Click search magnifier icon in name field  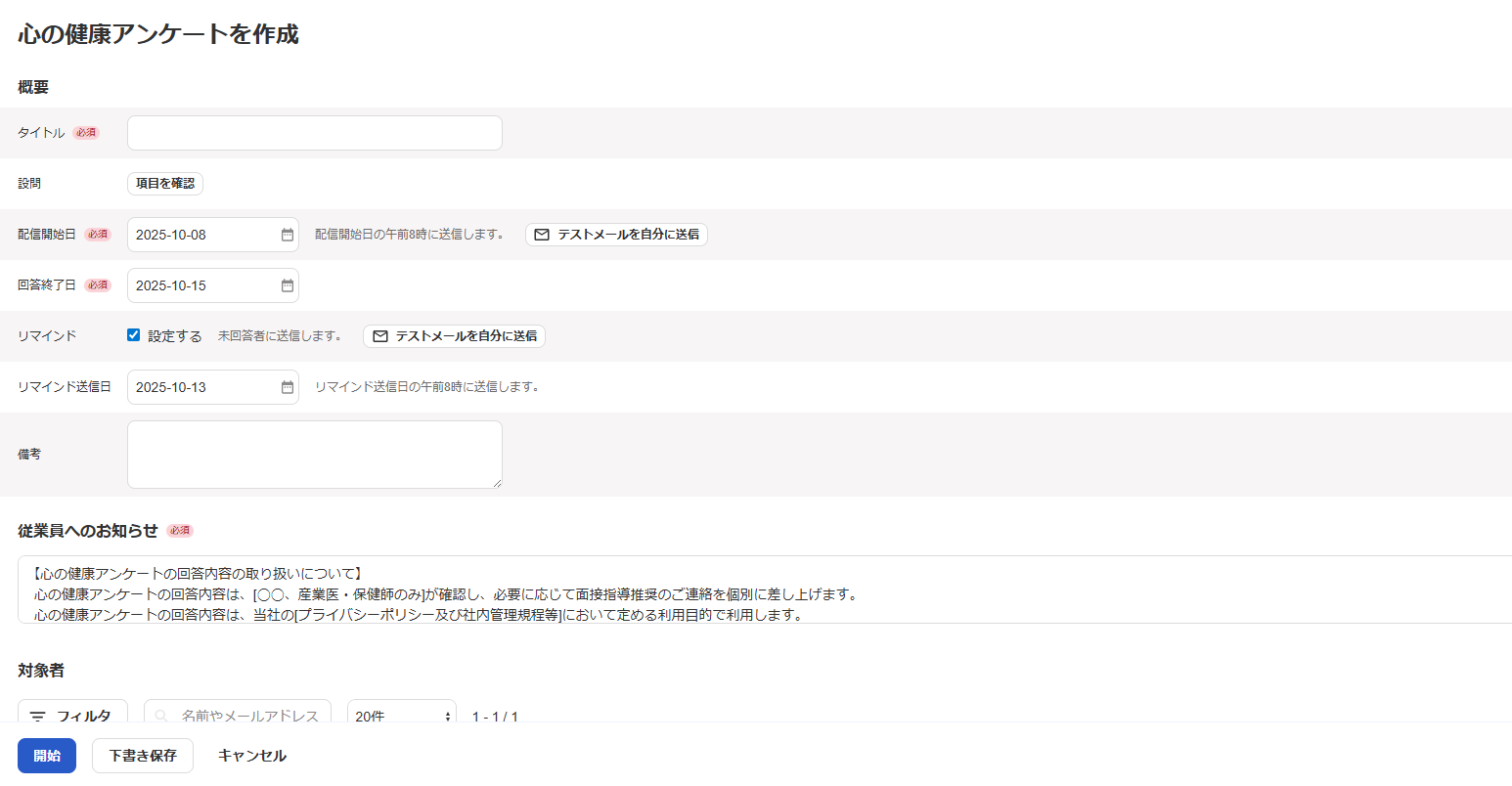pos(161,716)
